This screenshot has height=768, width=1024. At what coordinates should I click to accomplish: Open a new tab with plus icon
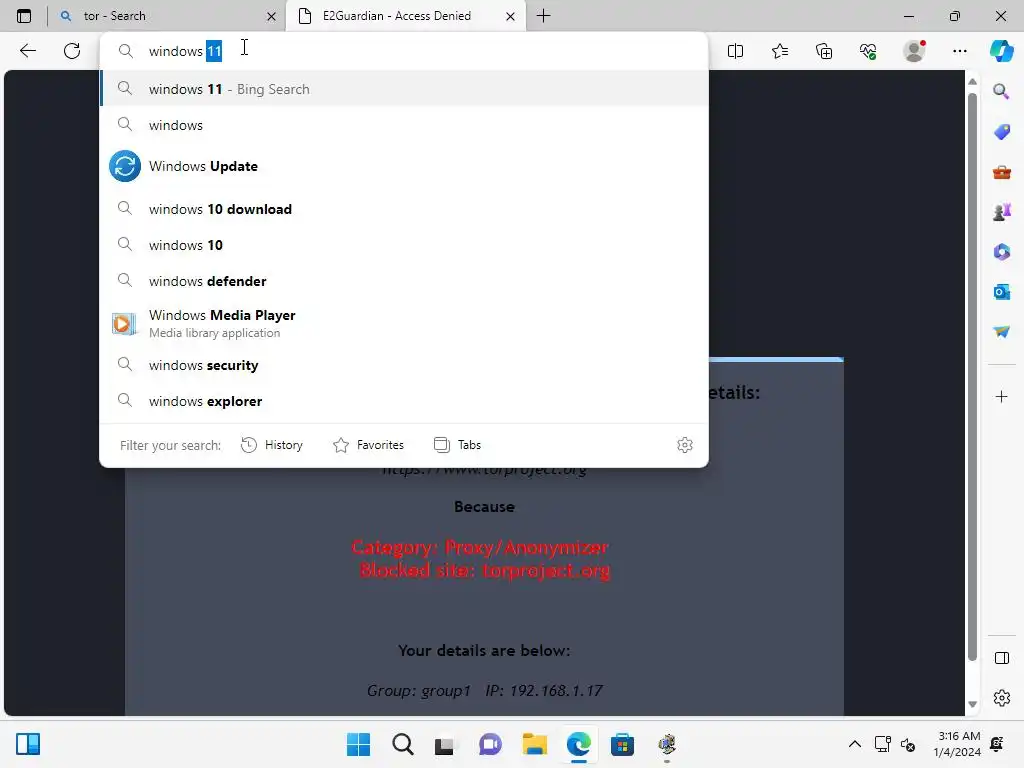point(543,16)
